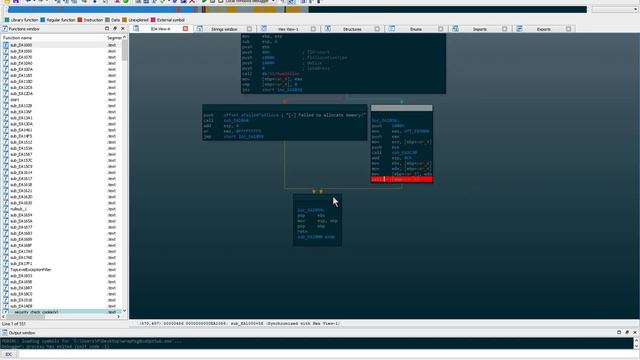The width and height of the screenshot is (640, 360).
Task: Sort by the Segment column header
Action: [x=114, y=38]
